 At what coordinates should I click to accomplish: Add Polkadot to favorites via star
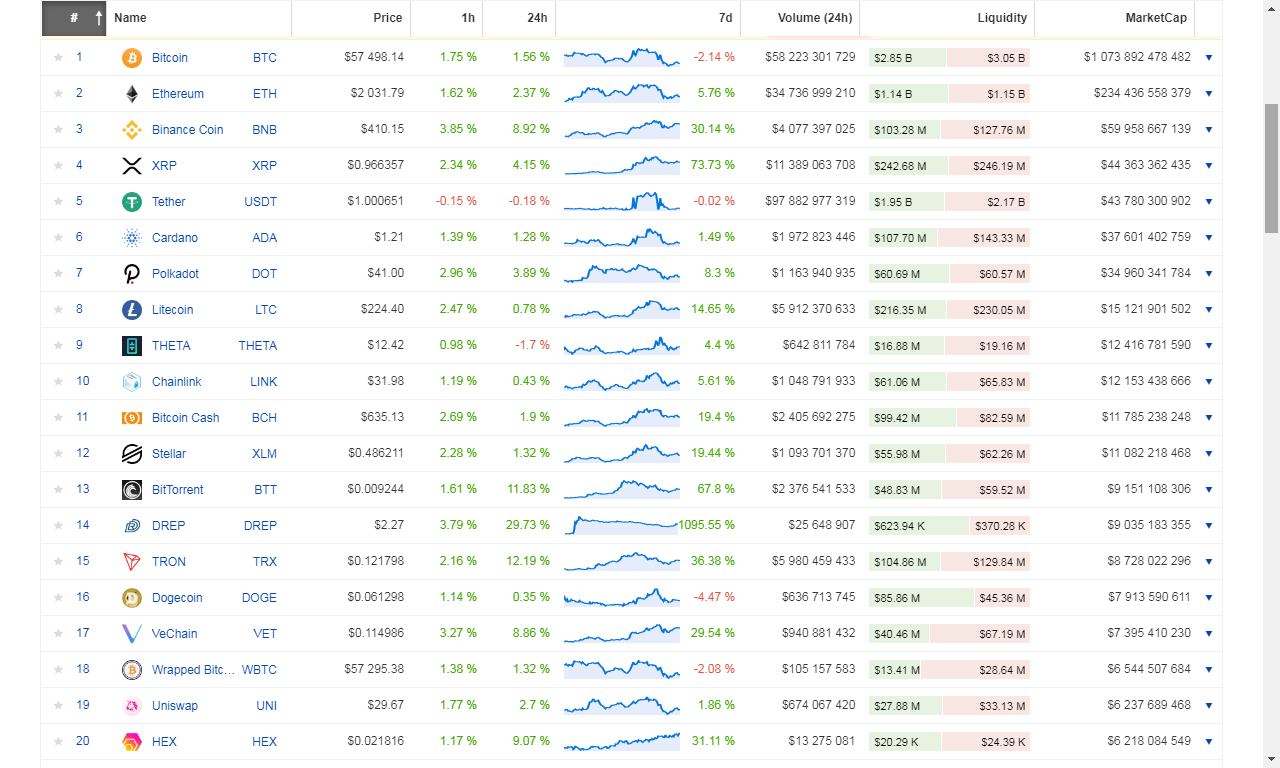(58, 274)
